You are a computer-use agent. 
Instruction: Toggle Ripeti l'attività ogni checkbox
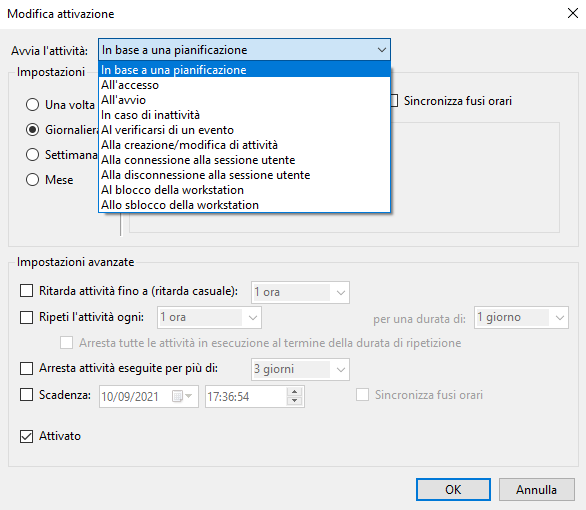pyautogui.click(x=26, y=317)
